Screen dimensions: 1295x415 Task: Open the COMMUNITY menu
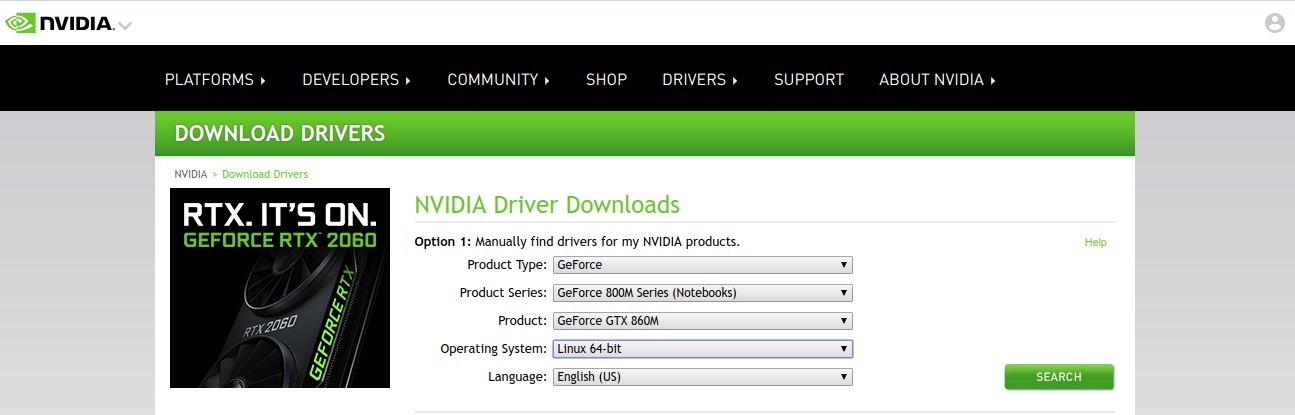tap(499, 80)
